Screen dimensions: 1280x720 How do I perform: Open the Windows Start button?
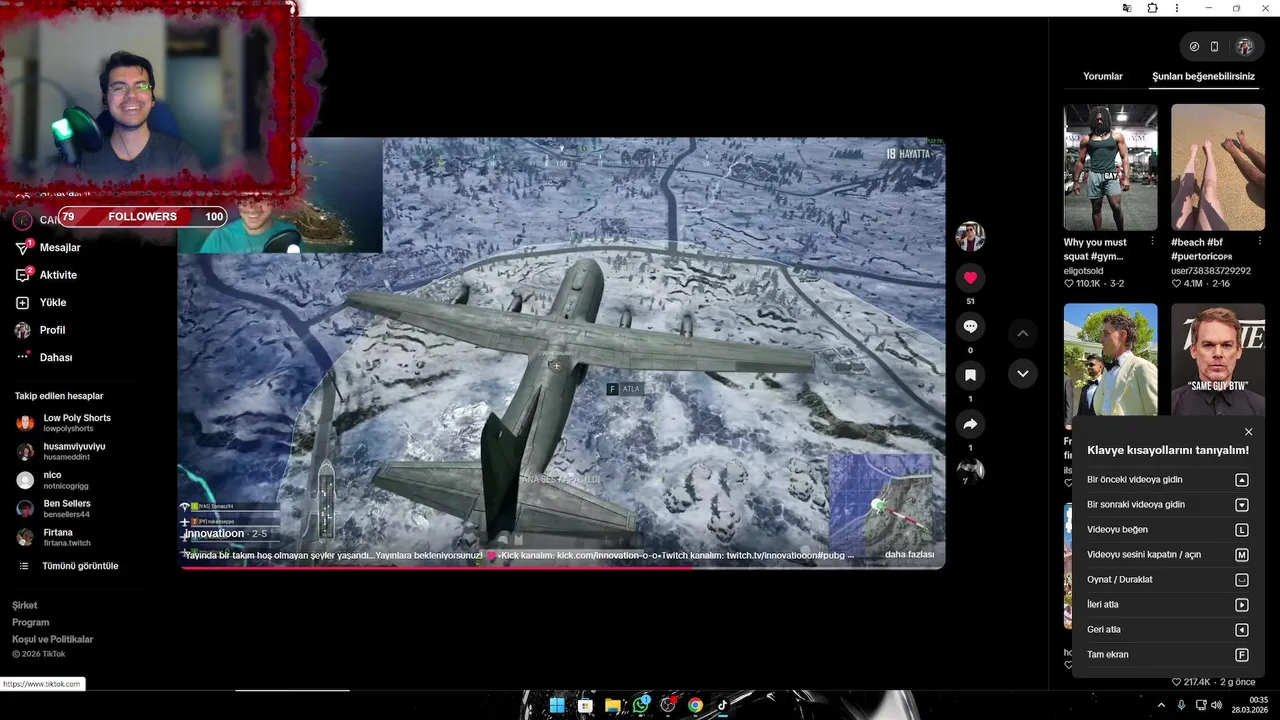557,705
